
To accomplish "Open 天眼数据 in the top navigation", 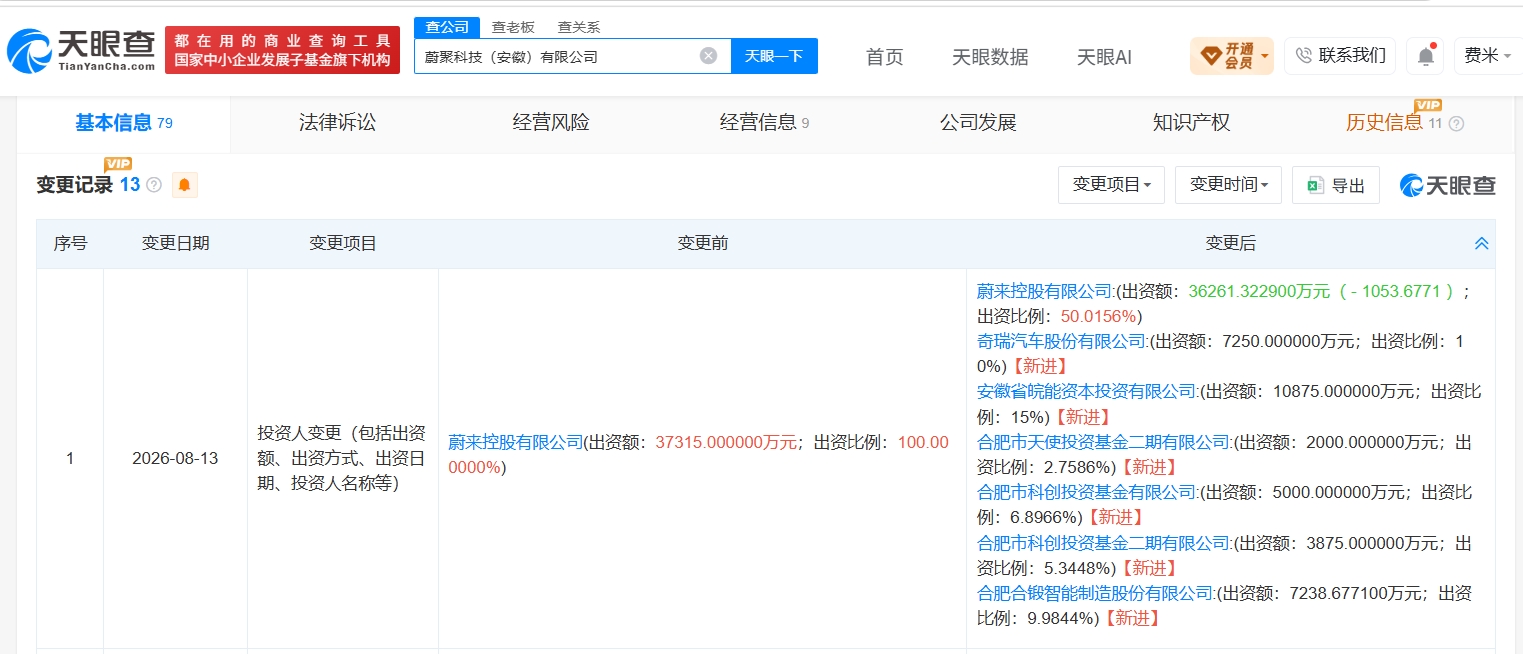I will (990, 57).
